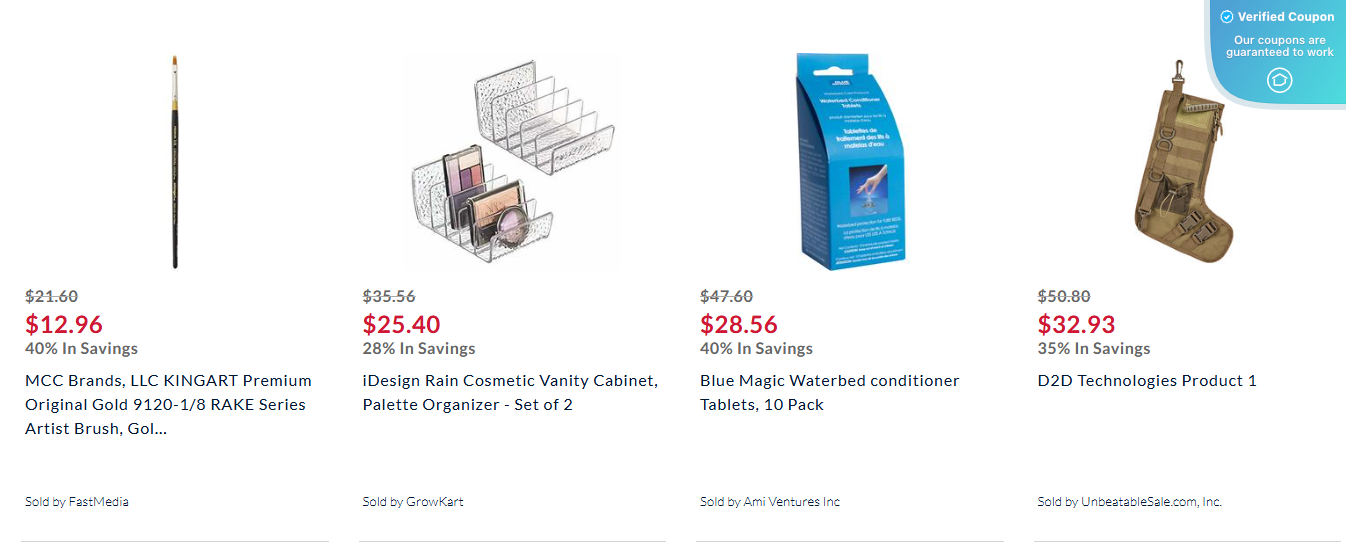
Task: Click the Verified Coupon banner text
Action: pyautogui.click(x=1285, y=17)
